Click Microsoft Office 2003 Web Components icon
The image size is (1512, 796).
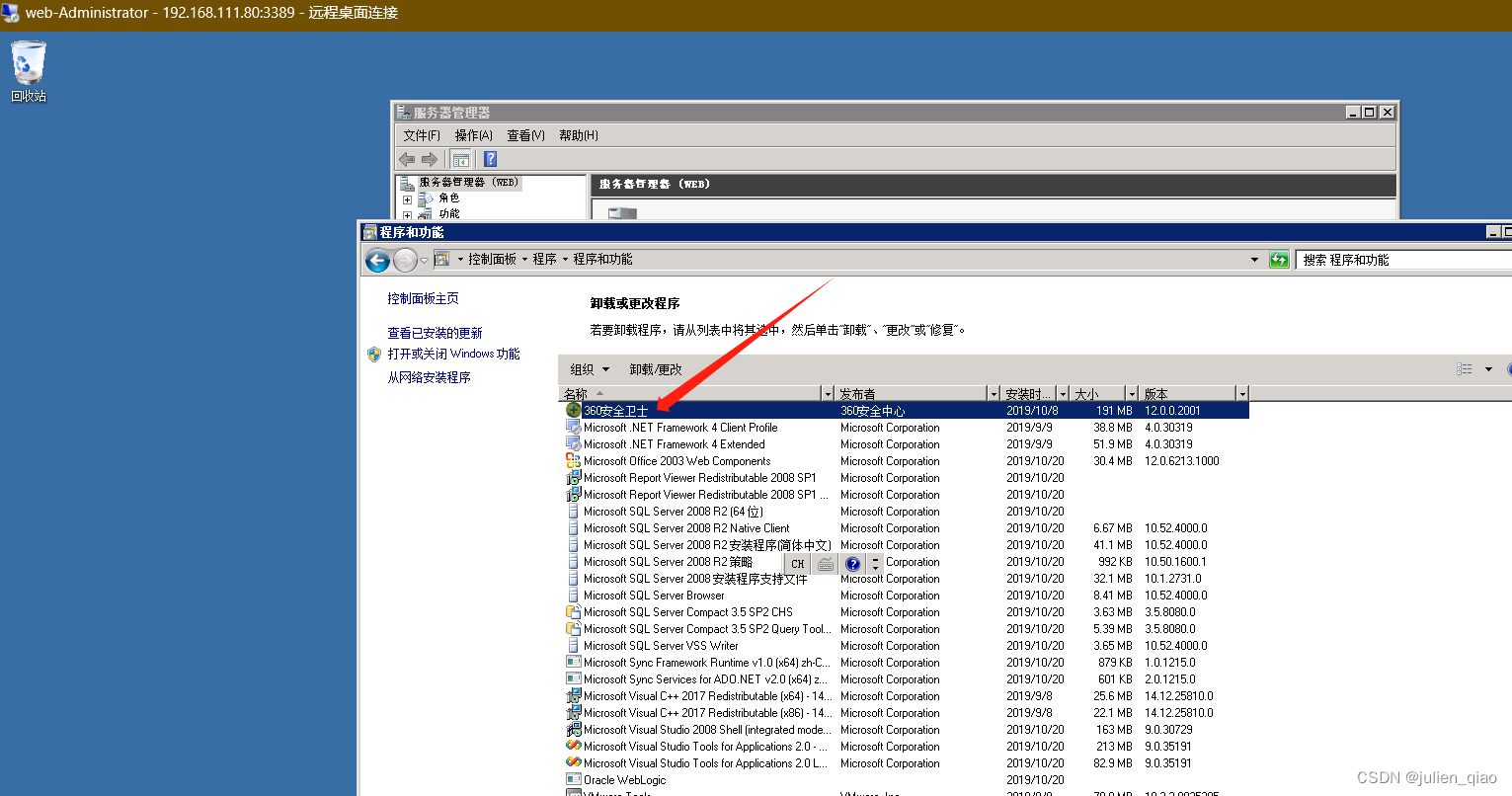coord(574,460)
